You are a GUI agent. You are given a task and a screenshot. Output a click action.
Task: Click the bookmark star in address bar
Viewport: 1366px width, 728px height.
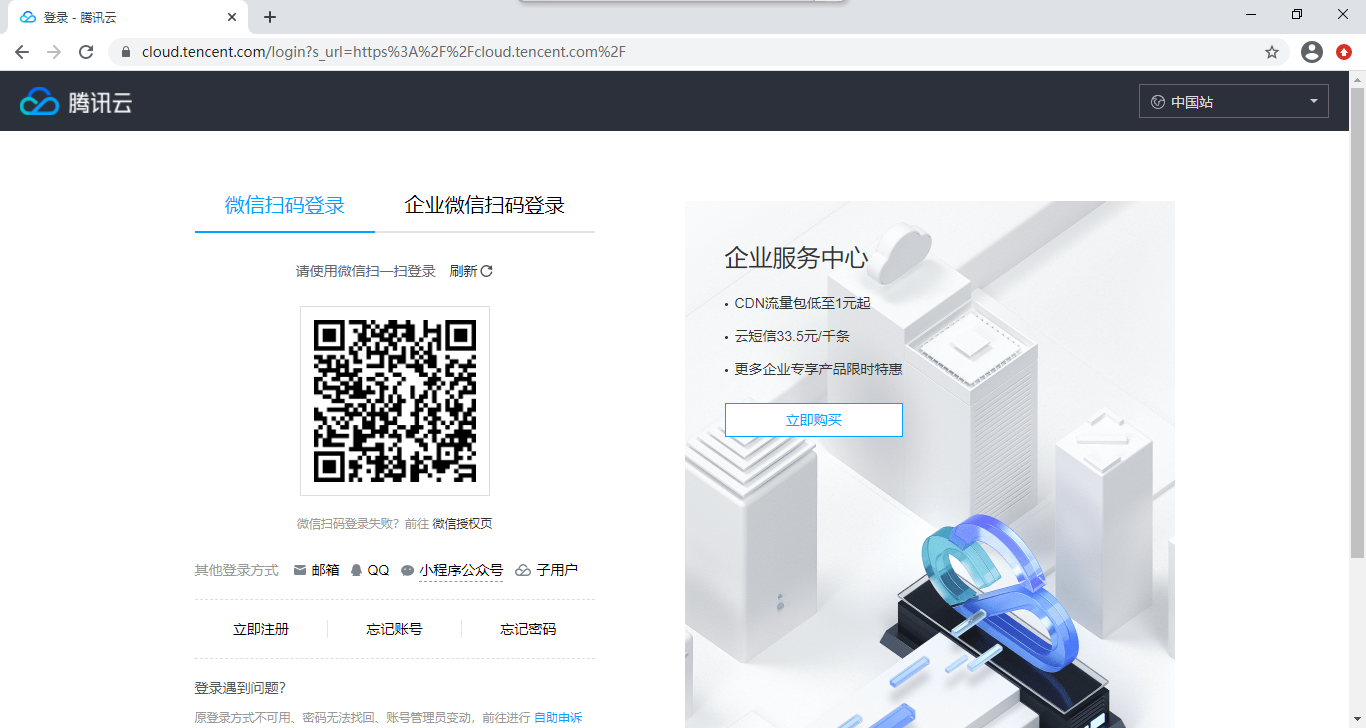[1272, 51]
